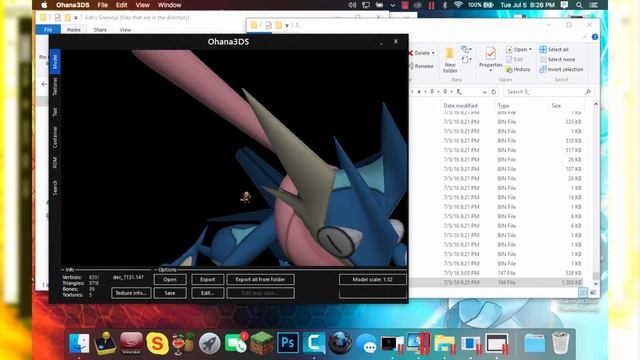Open the Trash in the Dock
This screenshot has height=360, width=640.
560,343
